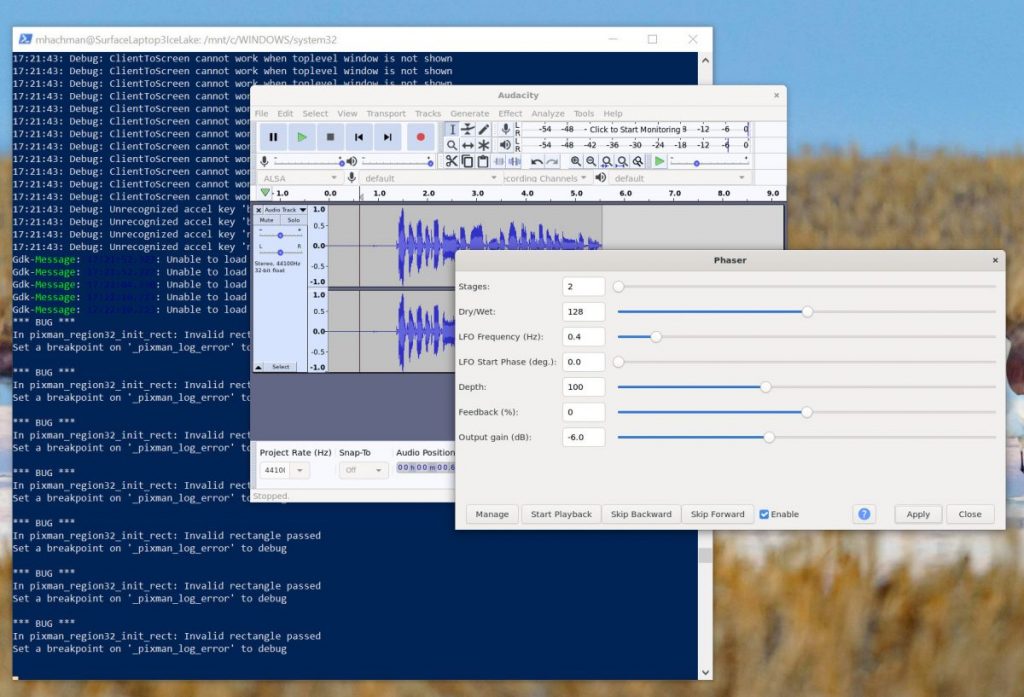Open the playback device 'default' dropdown
The image size is (1024, 697).
tap(679, 178)
